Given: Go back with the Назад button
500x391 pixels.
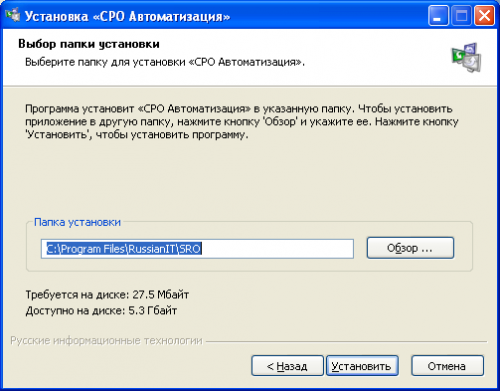Looking at the screenshot, I should [287, 366].
